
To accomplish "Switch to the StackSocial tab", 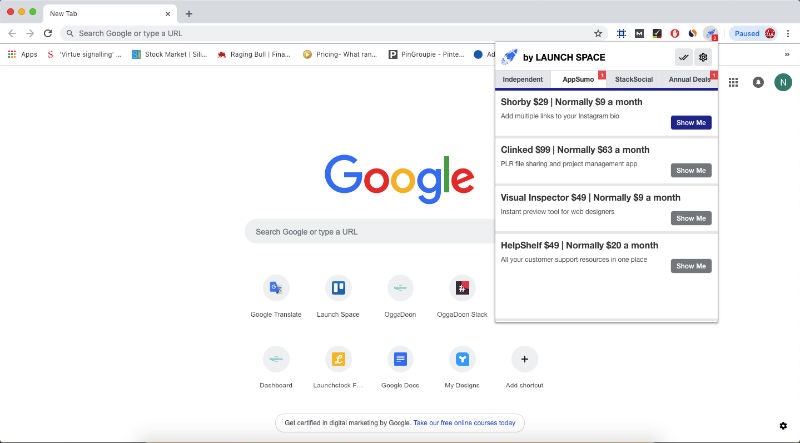I will pos(634,80).
